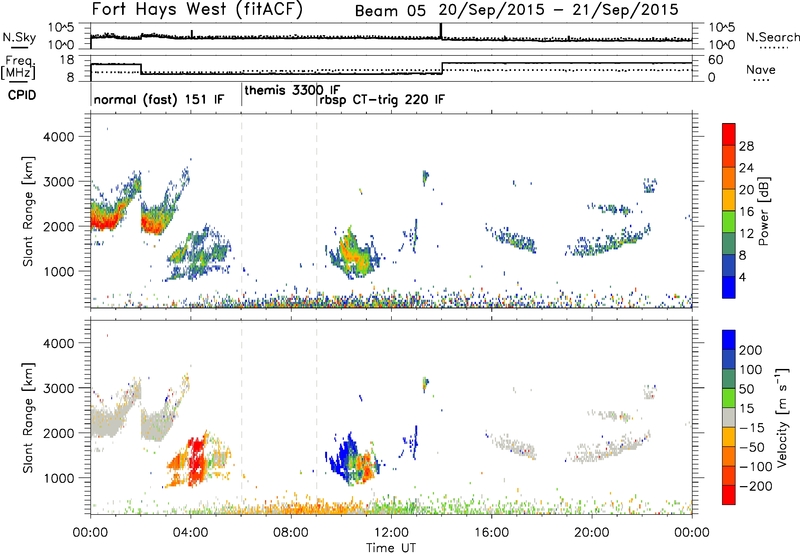Pick the bright blue top Velocity color segment
This screenshot has width=800, height=554.
(729, 340)
